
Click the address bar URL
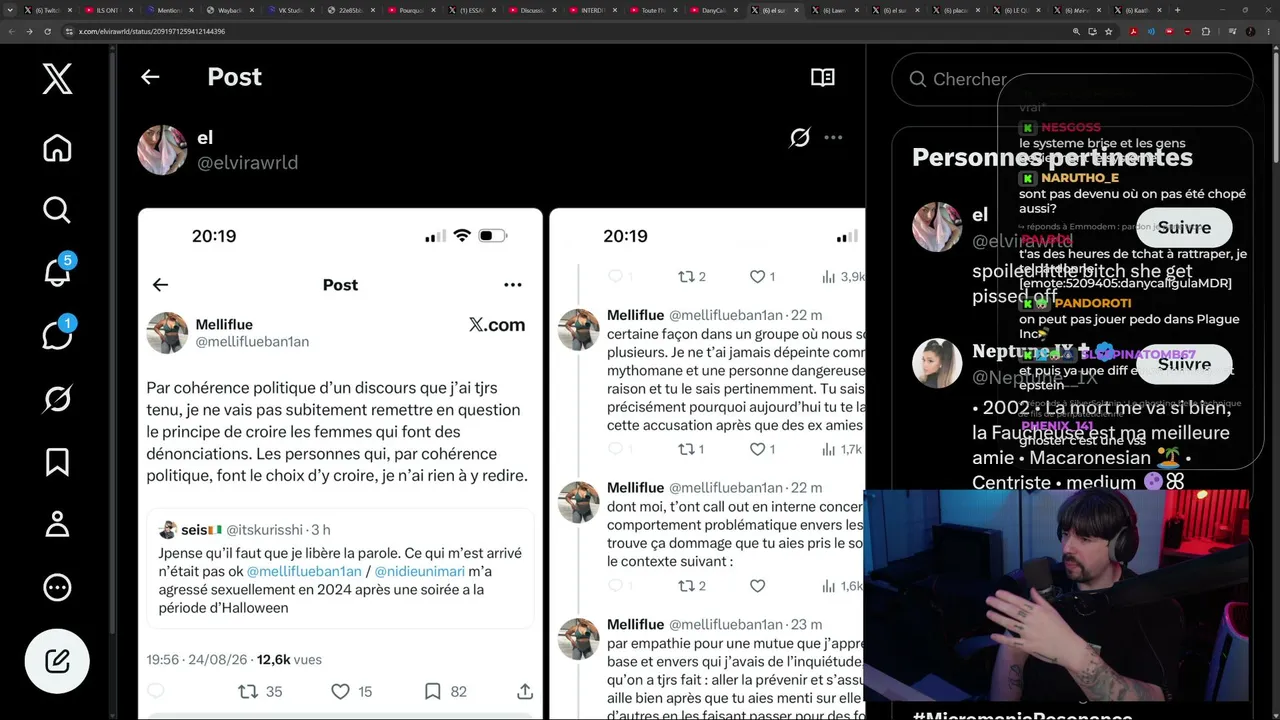(x=152, y=31)
